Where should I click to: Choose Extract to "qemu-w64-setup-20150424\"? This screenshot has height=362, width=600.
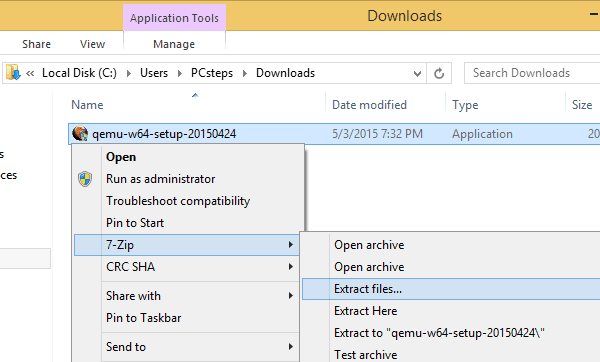pos(439,333)
